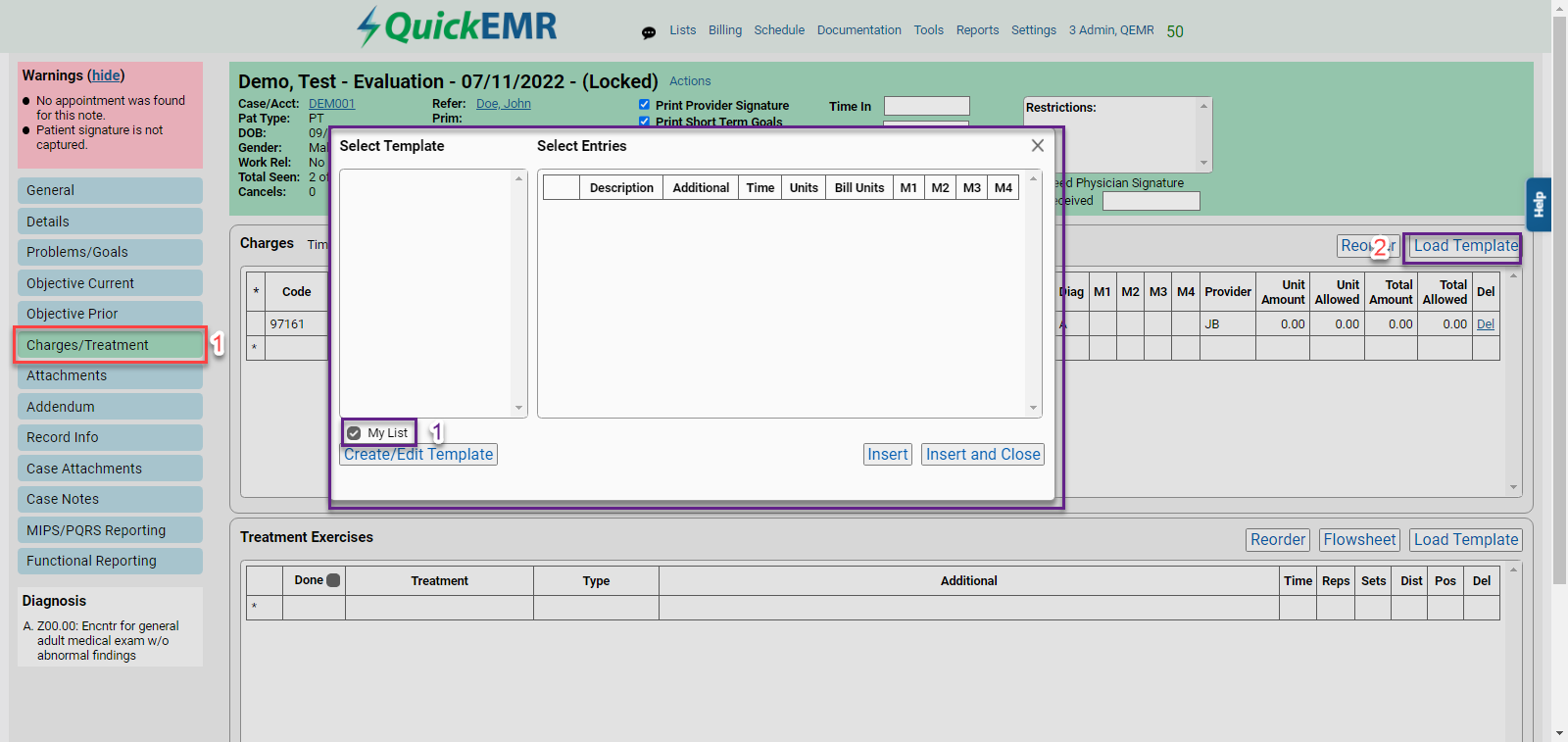Open the Case Attachments section
Screen dimensions: 1568x742
tap(110, 469)
